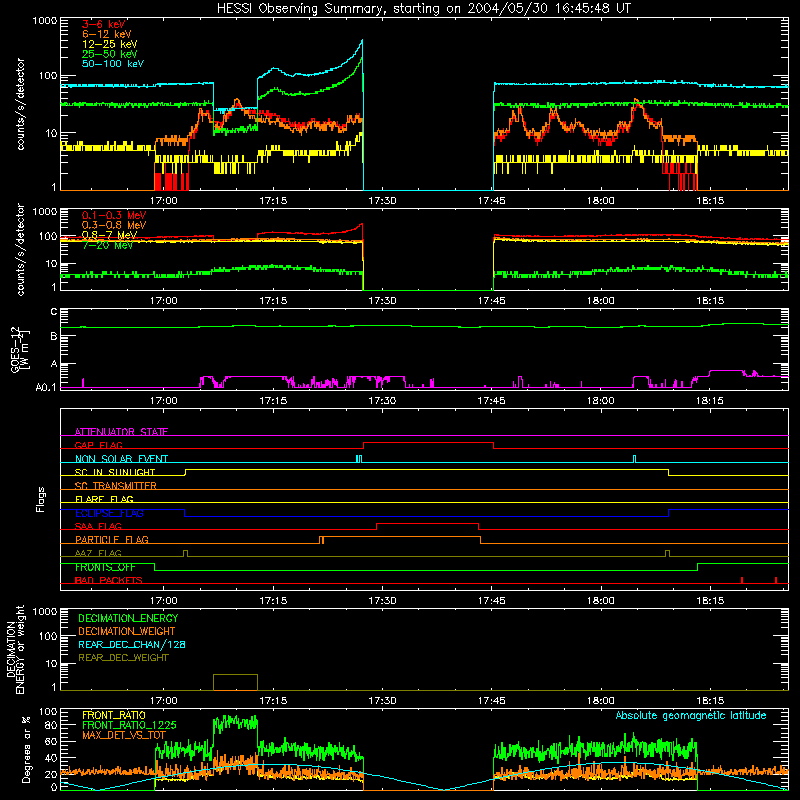Click the SC_TRANSMITTER flag label
The width and height of the screenshot is (800, 800).
[116, 486]
